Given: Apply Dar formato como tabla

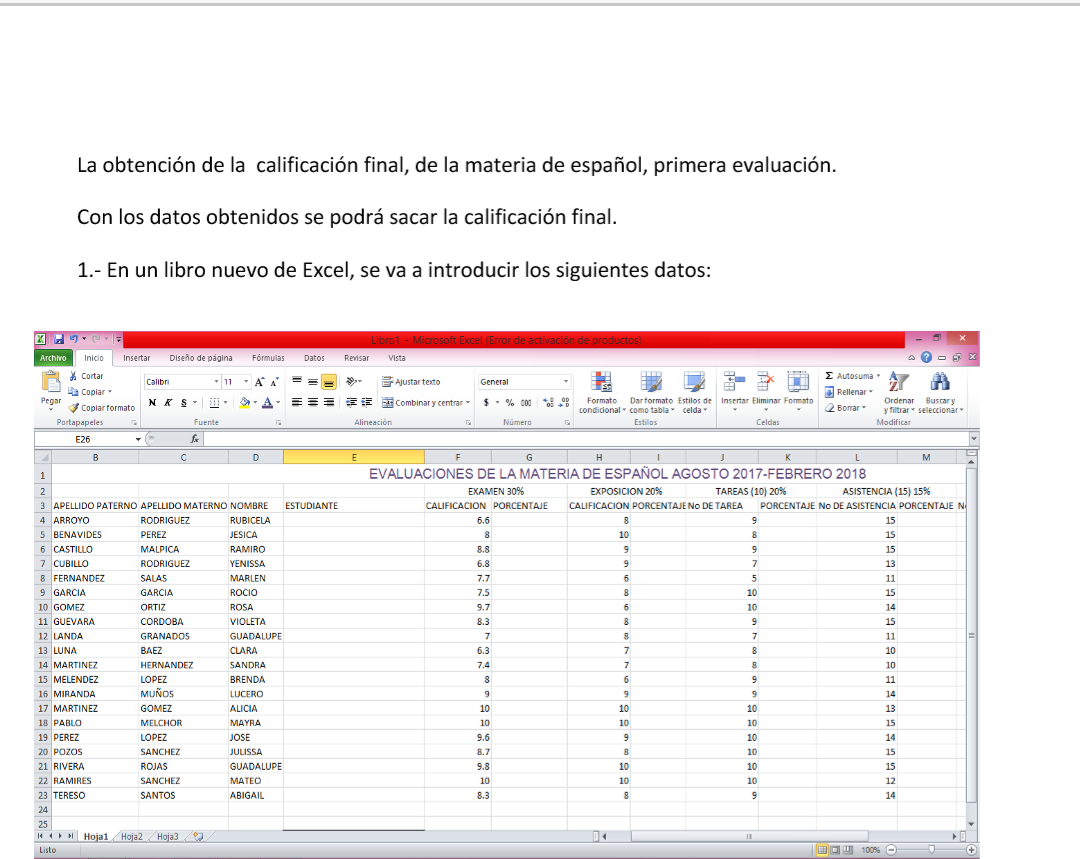Looking at the screenshot, I should point(650,383).
